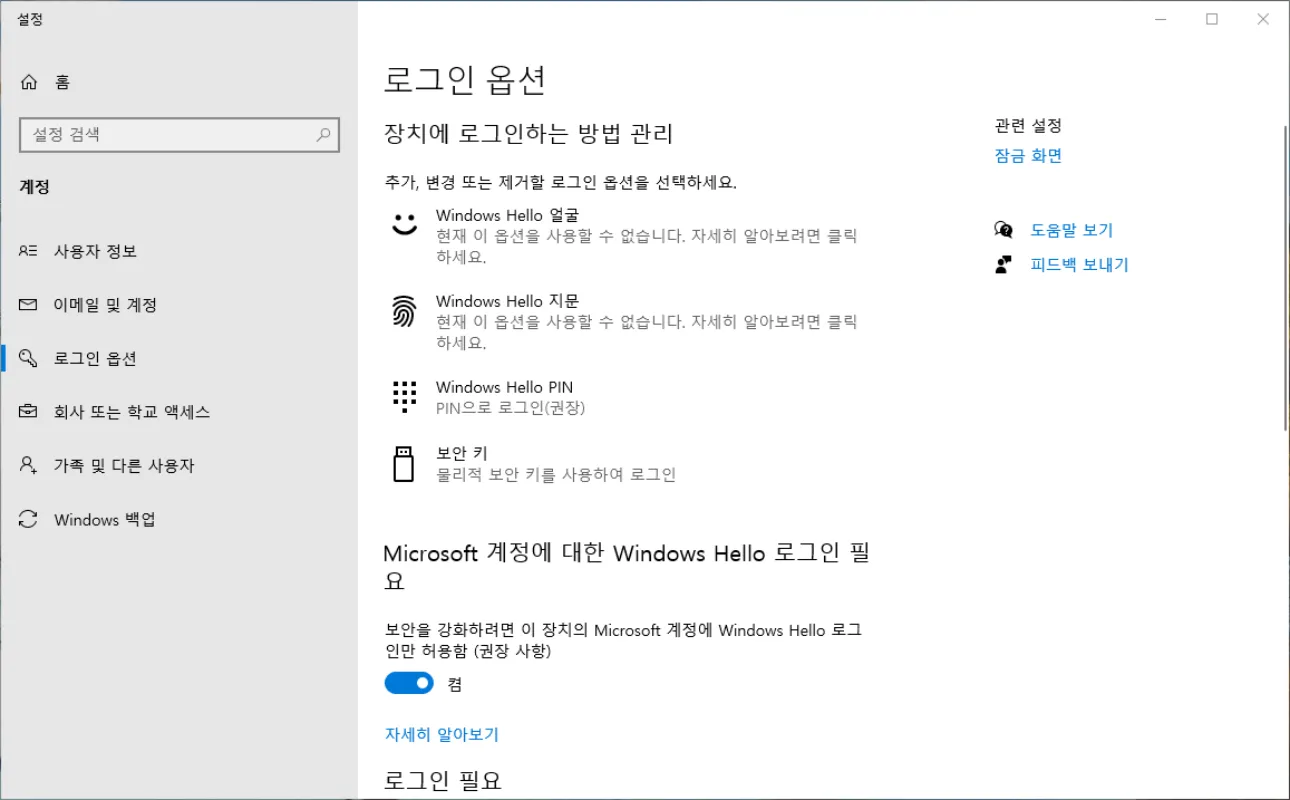Click the Windows 백업 sync arrows icon
The image size is (1290, 800).
coord(29,520)
